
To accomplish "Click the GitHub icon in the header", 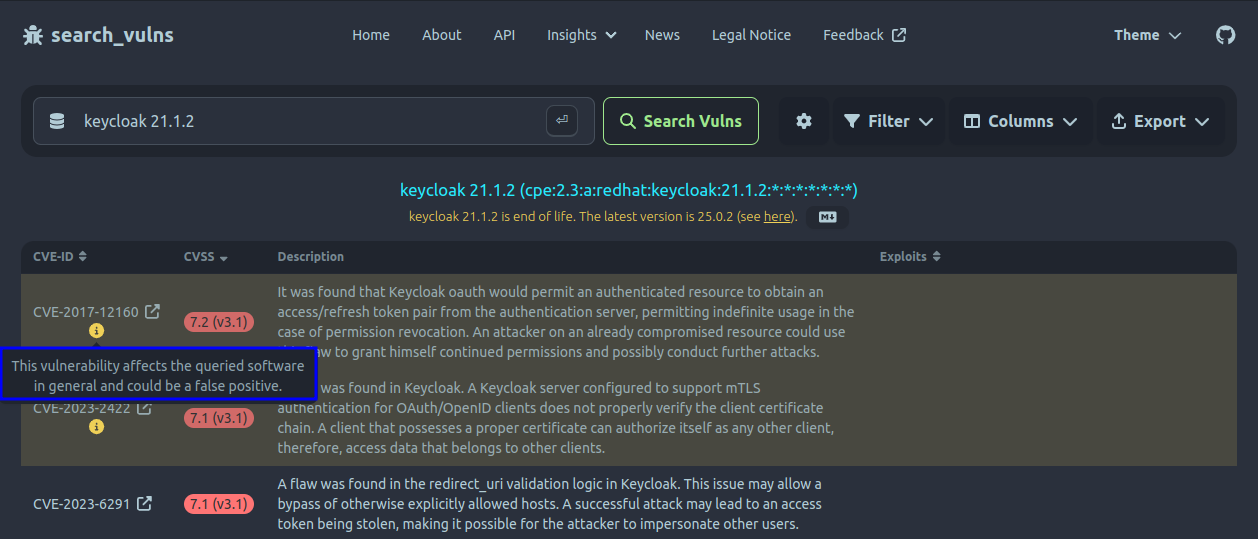I will 1225,35.
